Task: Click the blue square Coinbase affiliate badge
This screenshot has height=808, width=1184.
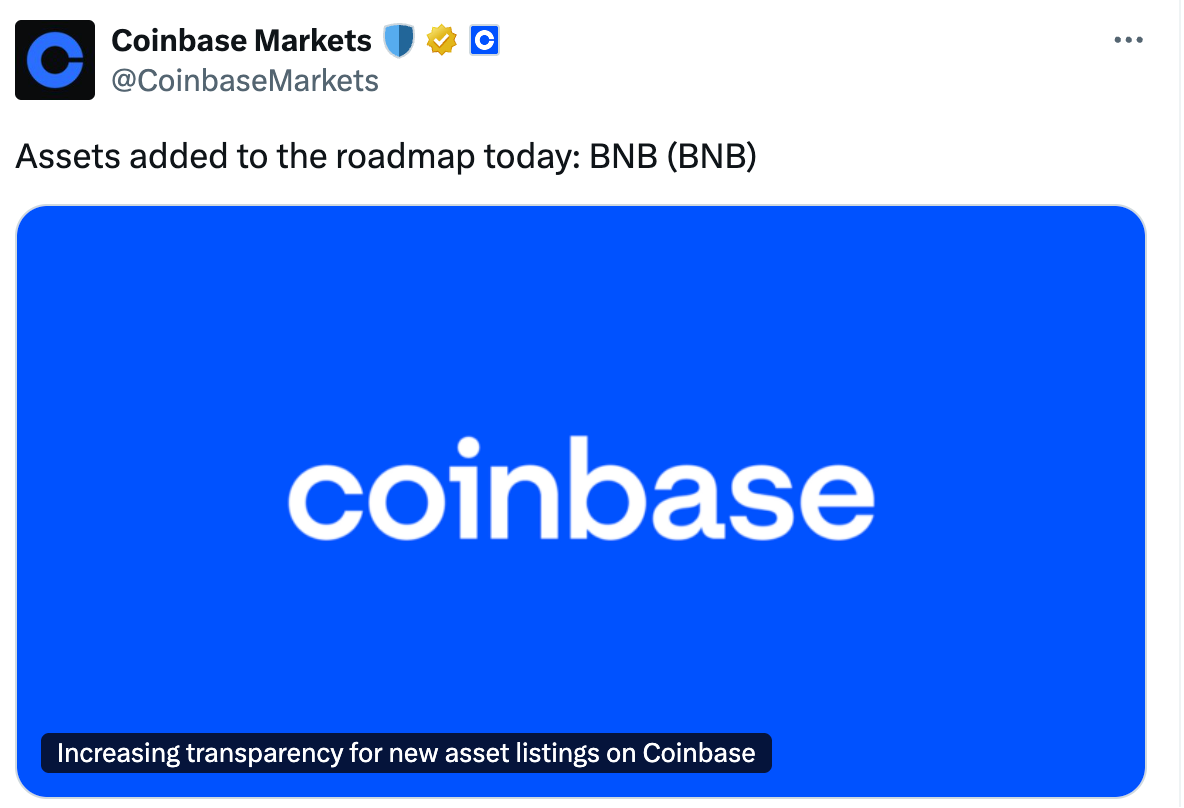Action: pos(484,41)
